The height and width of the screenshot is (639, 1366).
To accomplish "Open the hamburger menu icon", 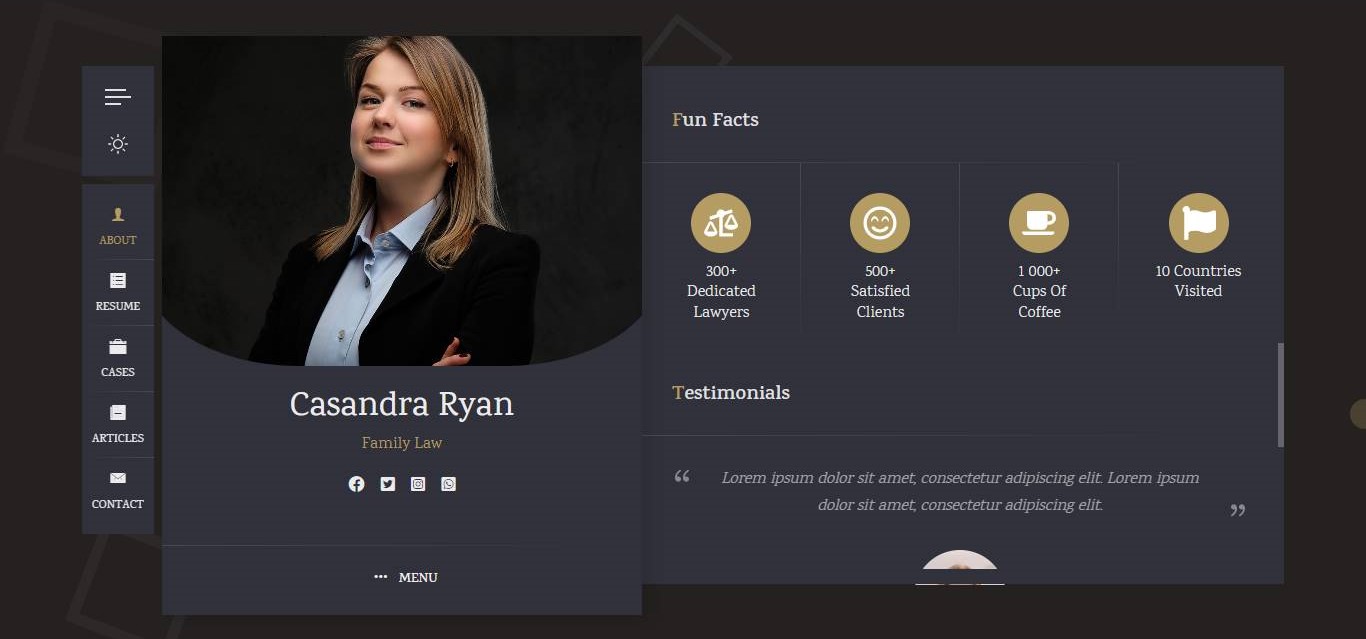I will 118,97.
